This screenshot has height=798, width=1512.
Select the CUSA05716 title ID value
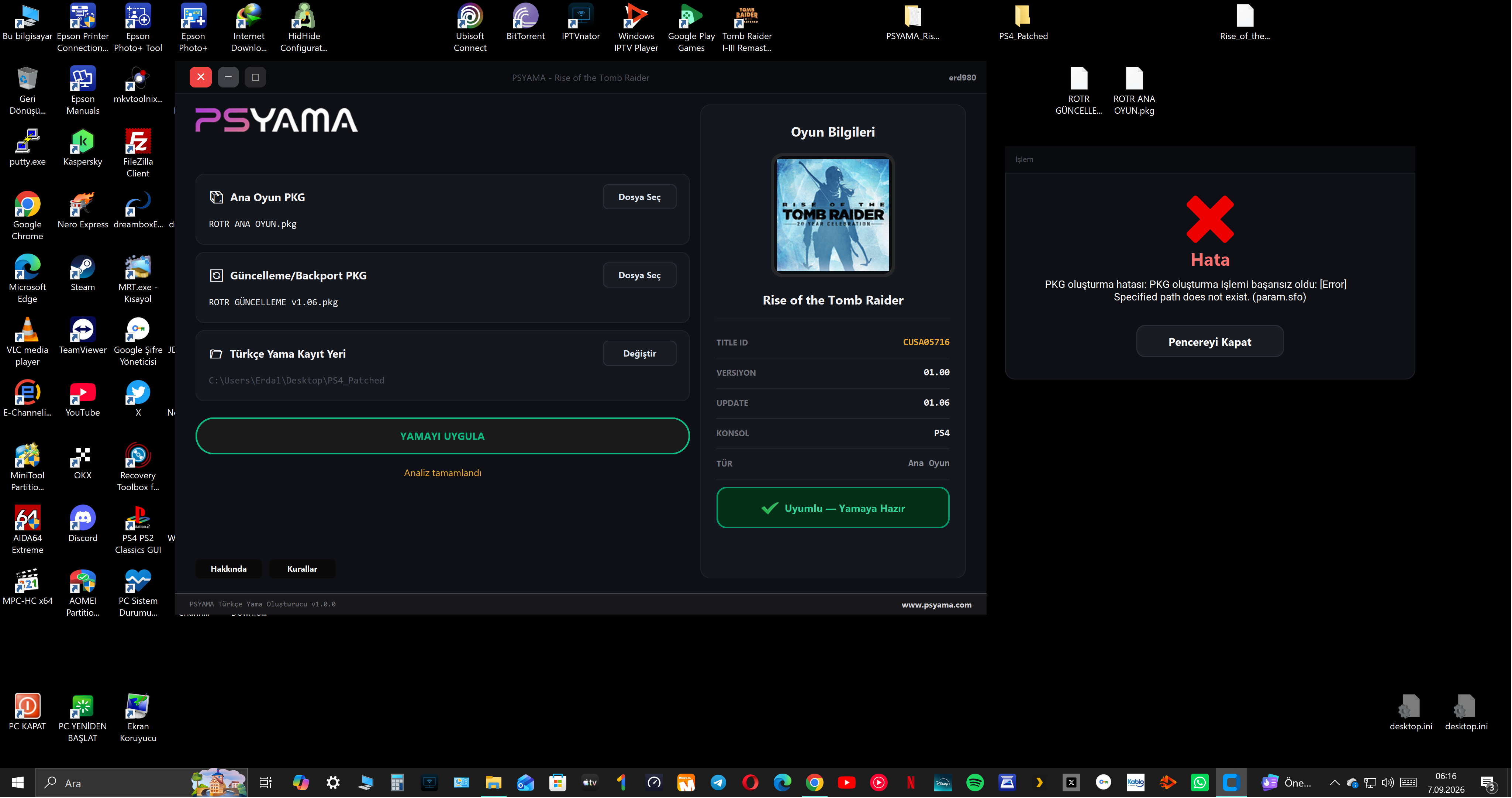pos(926,342)
